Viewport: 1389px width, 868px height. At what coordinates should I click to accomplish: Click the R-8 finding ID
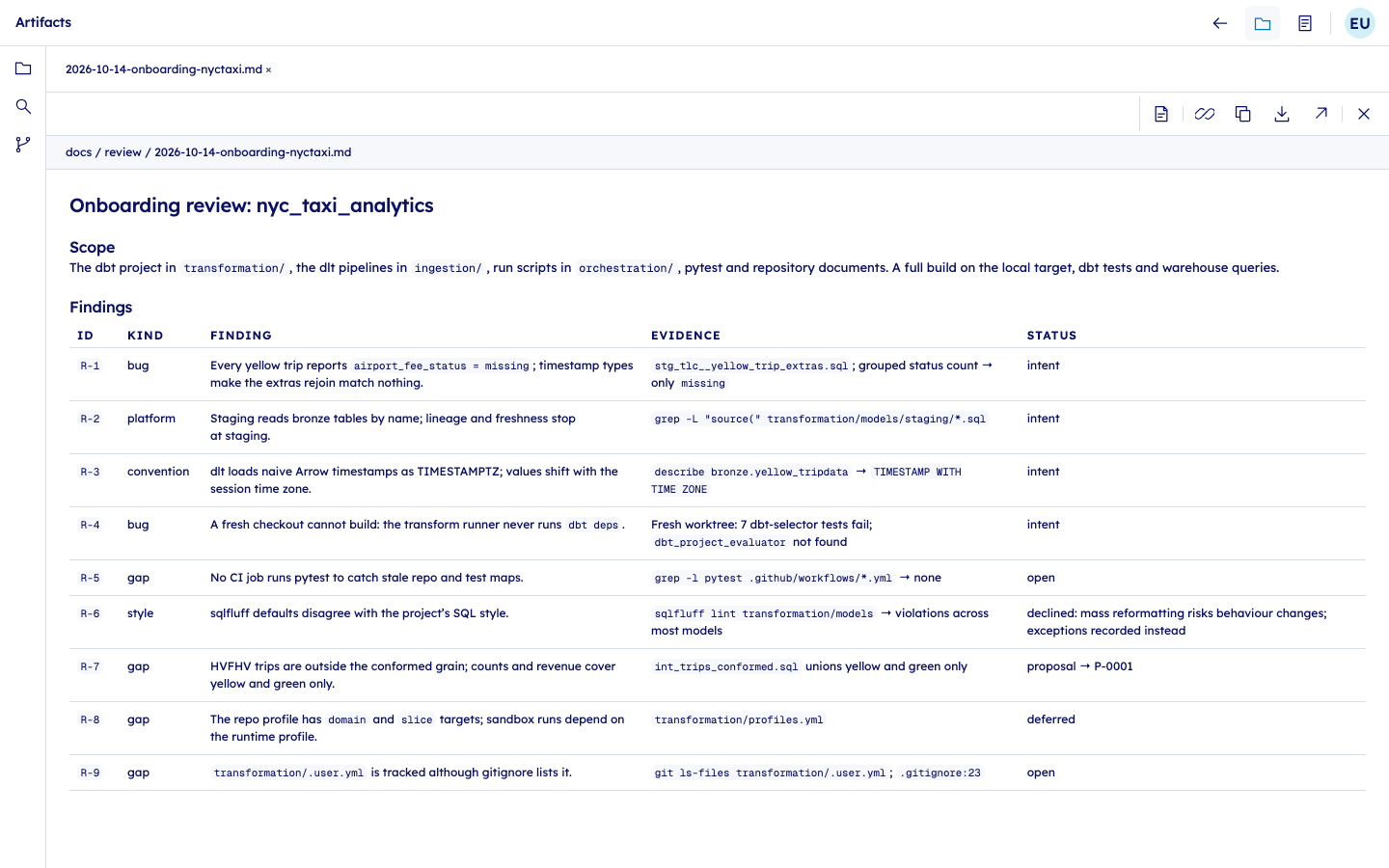pyautogui.click(x=90, y=720)
